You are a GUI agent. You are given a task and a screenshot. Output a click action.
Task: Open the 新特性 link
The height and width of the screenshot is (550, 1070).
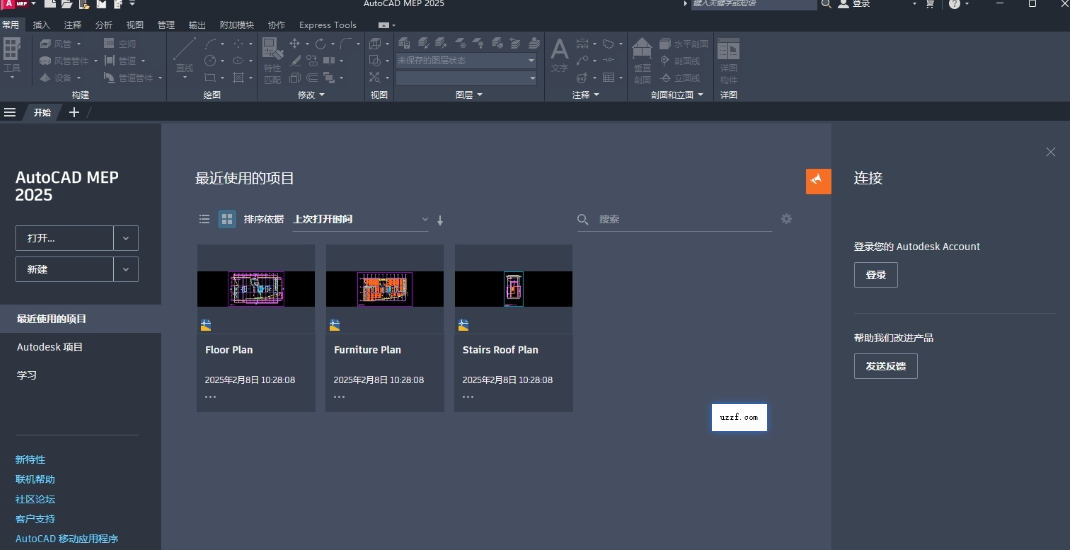click(30, 459)
